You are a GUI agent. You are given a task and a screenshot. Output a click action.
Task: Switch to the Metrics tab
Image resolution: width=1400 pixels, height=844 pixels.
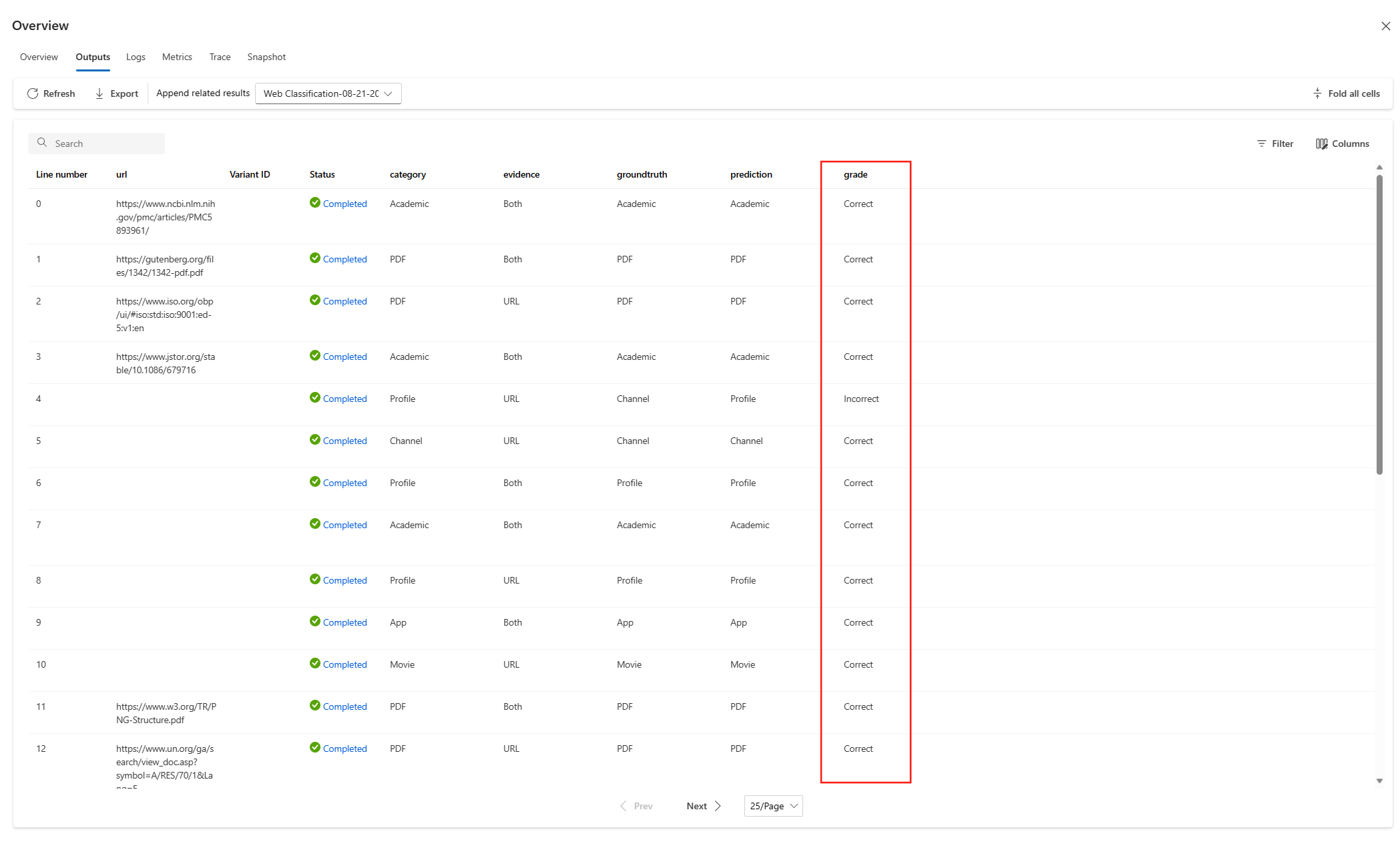[177, 57]
